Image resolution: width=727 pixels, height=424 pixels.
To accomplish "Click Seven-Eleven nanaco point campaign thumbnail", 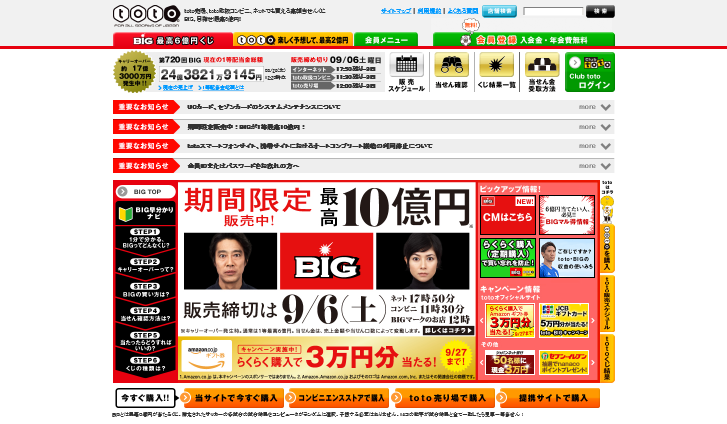I will coord(564,362).
